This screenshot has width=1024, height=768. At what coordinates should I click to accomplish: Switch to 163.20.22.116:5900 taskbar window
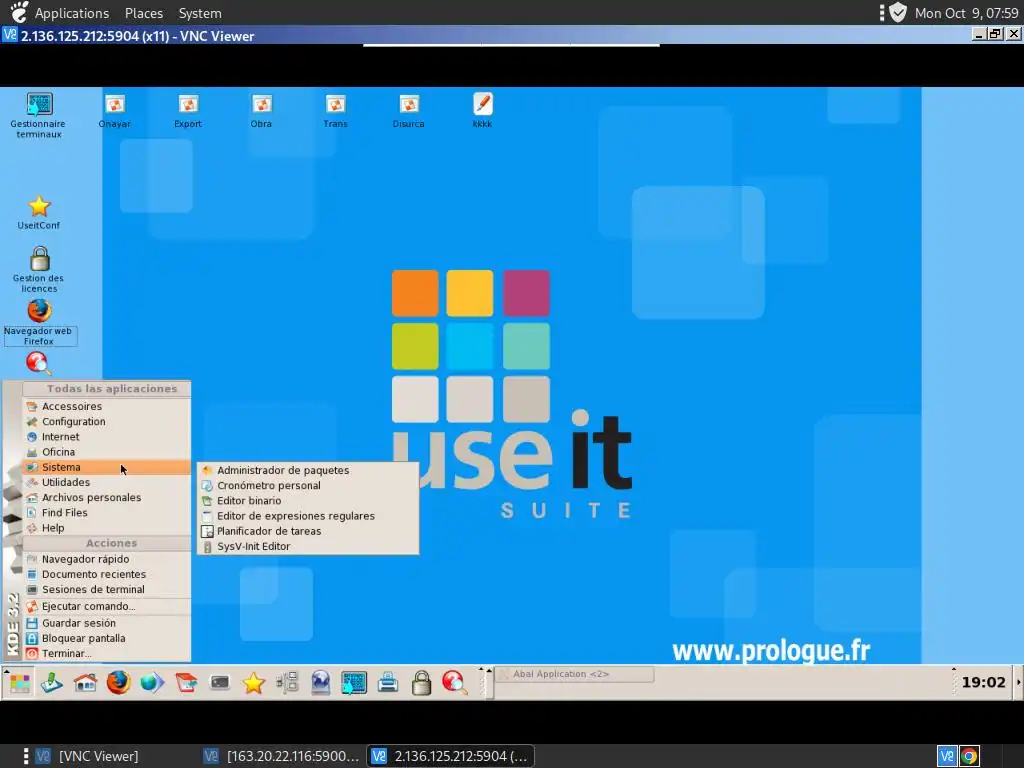click(x=280, y=756)
